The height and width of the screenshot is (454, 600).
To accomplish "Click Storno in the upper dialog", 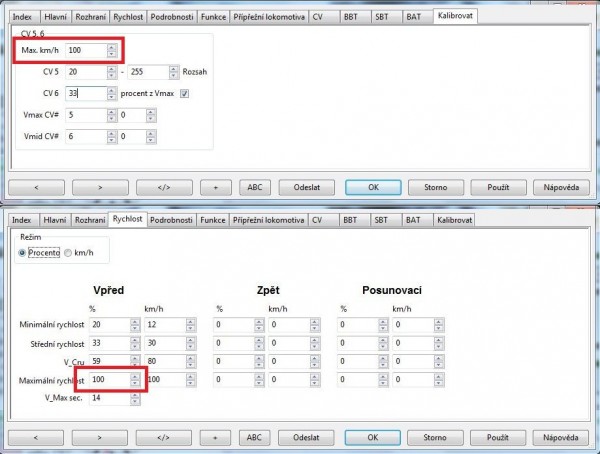I will click(x=435, y=187).
